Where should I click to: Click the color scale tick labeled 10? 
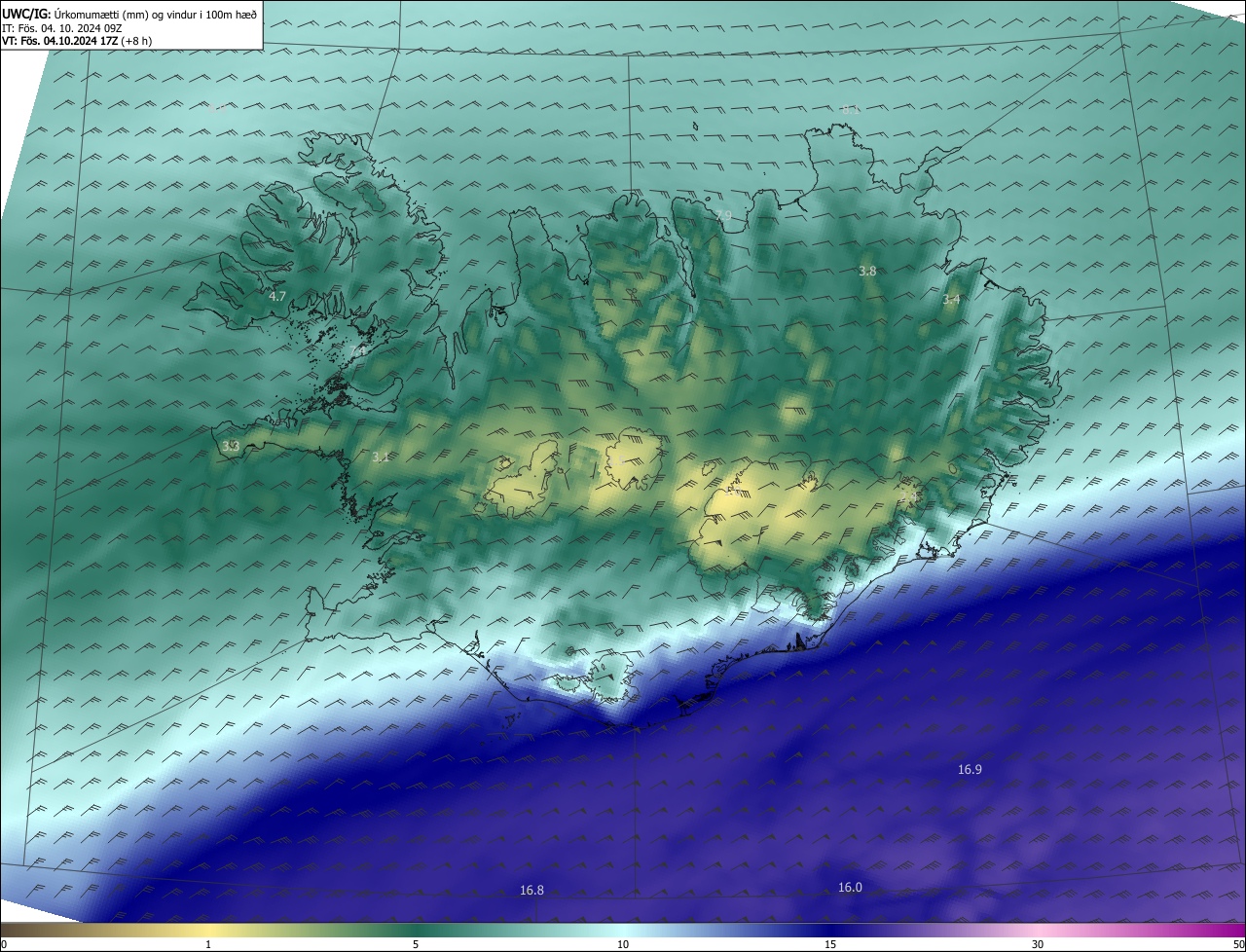pos(623,944)
